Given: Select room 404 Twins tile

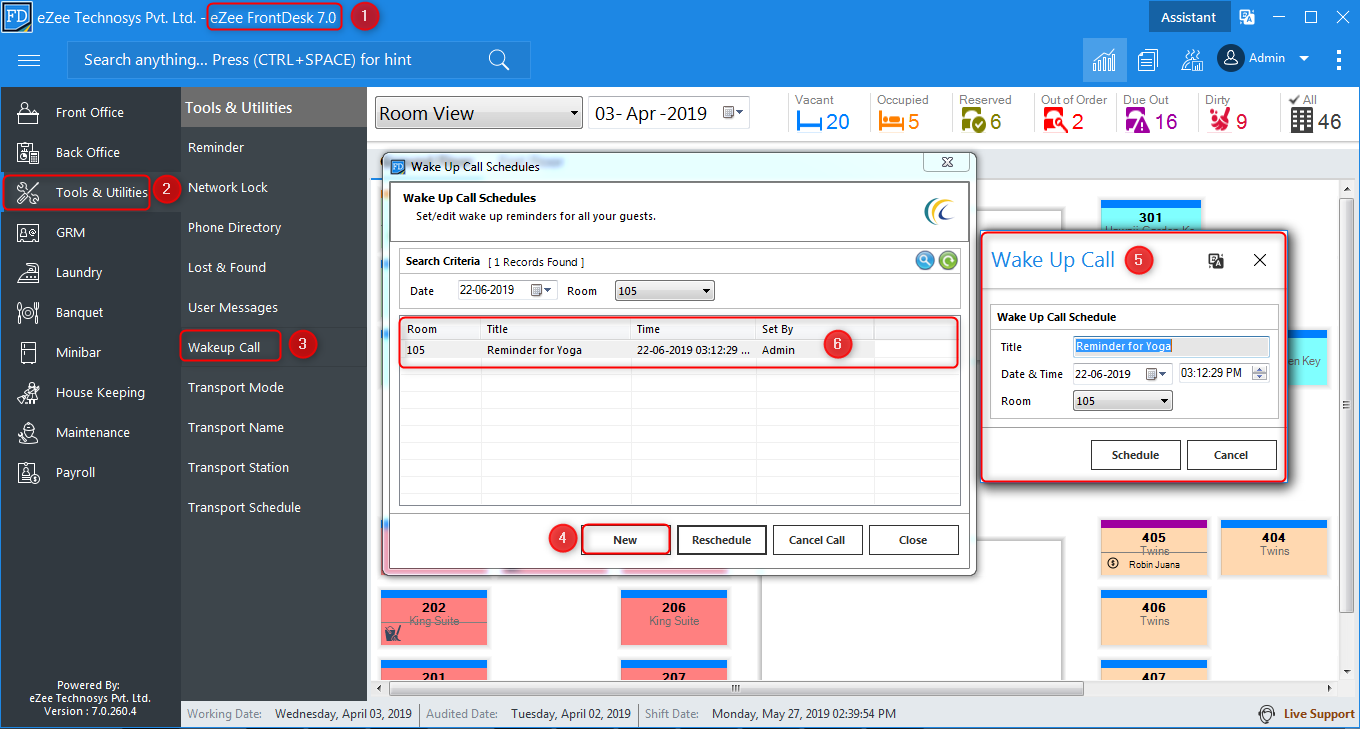Looking at the screenshot, I should click(x=1274, y=548).
